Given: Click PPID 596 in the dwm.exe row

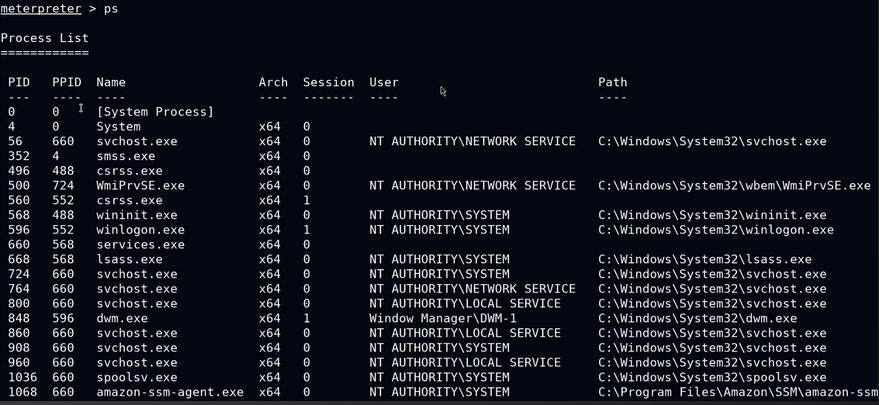Looking at the screenshot, I should tap(63, 318).
